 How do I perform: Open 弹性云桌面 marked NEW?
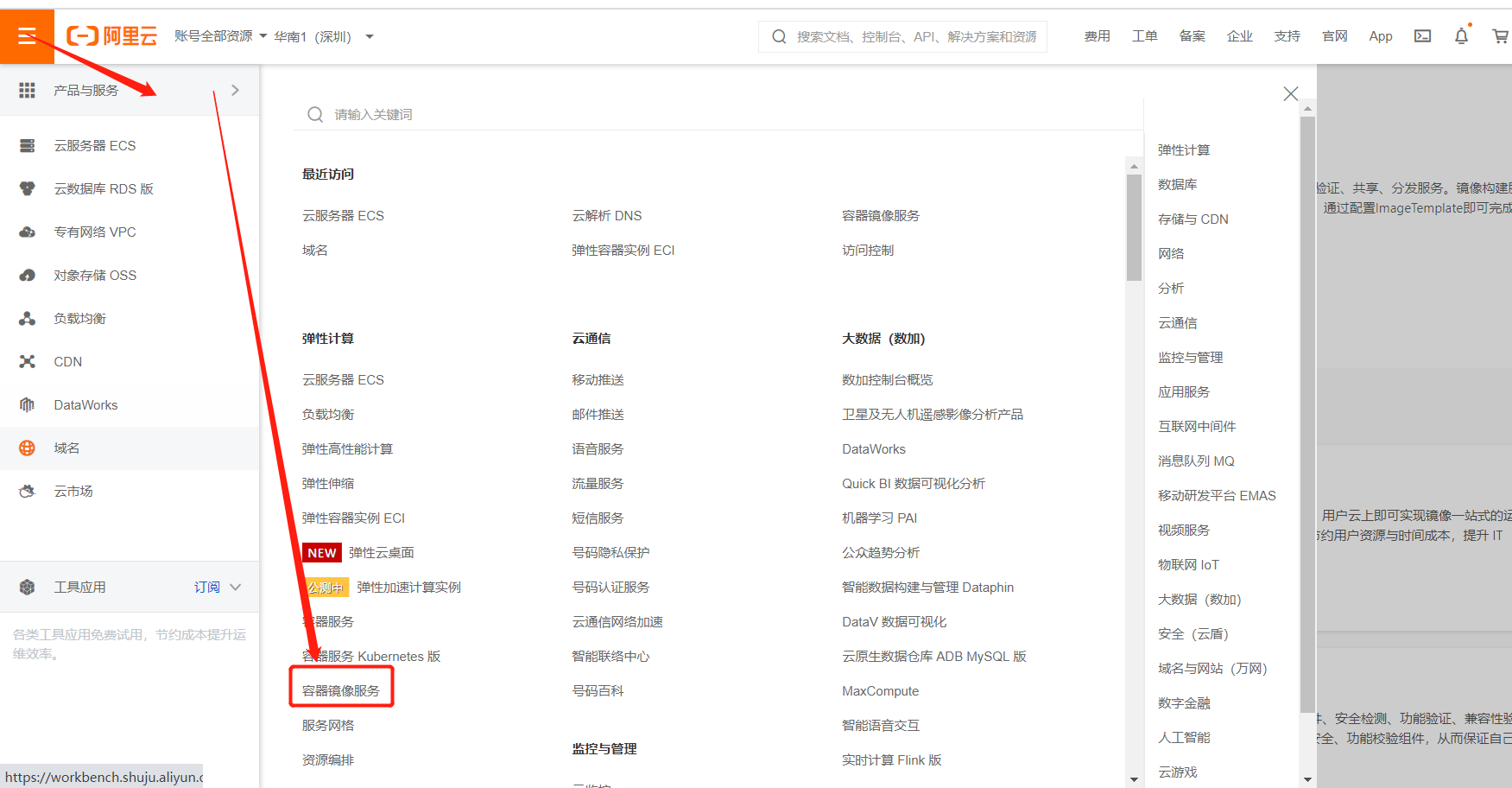click(x=382, y=553)
